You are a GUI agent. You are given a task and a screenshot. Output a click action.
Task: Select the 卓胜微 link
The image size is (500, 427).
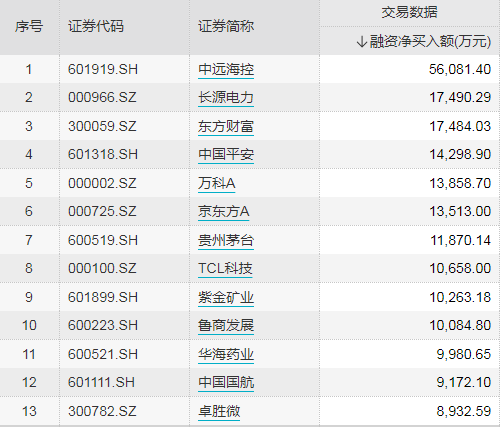pyautogui.click(x=219, y=411)
